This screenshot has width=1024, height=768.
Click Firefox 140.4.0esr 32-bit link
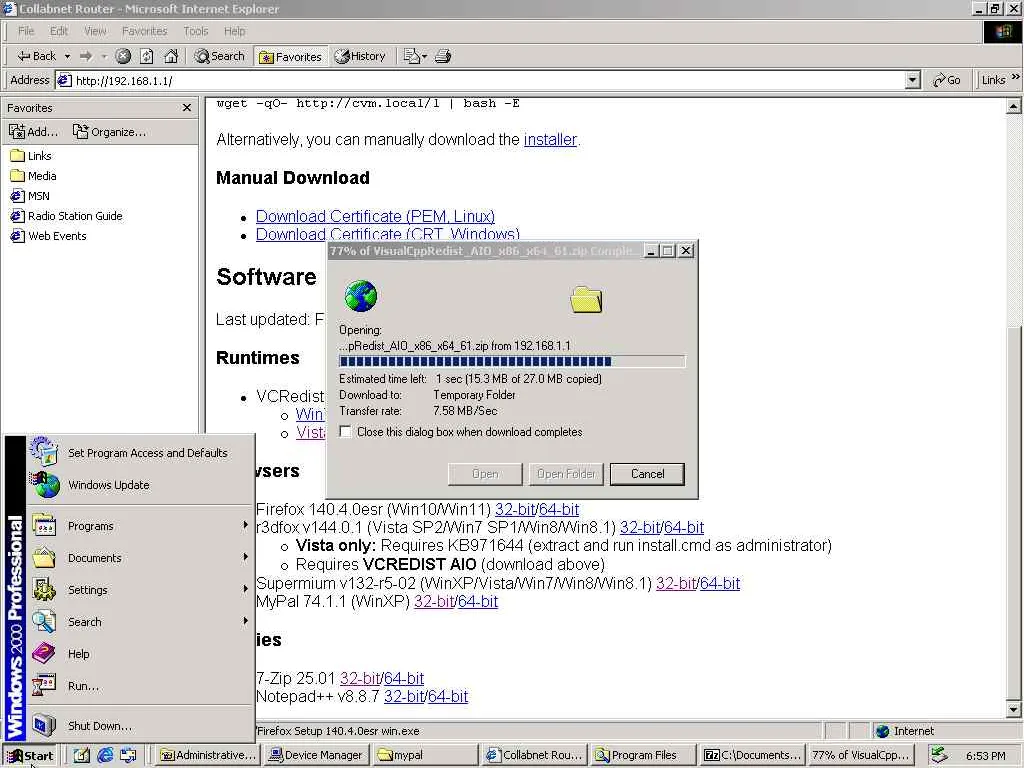pos(515,509)
